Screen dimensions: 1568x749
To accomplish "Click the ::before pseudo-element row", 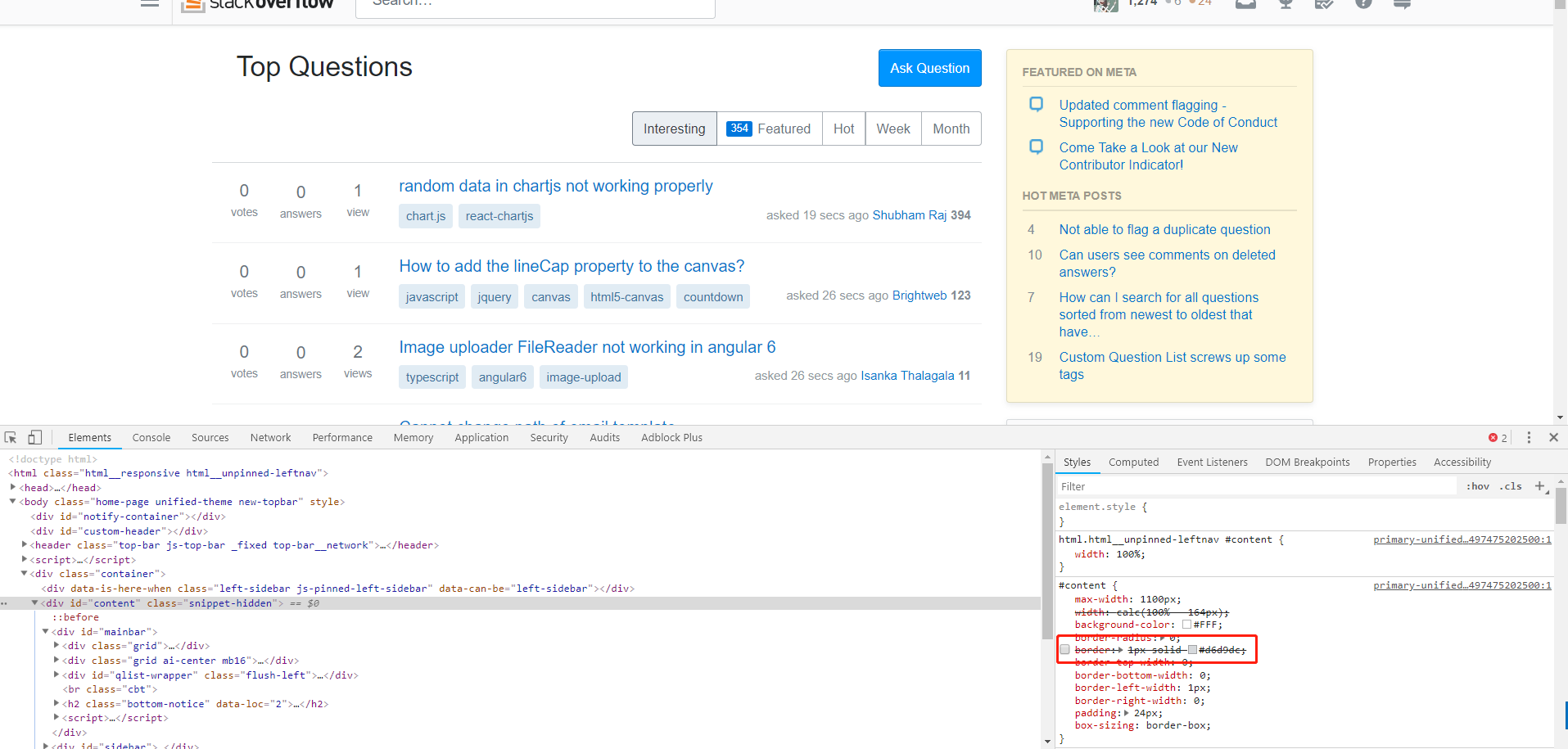I will pyautogui.click(x=75, y=617).
